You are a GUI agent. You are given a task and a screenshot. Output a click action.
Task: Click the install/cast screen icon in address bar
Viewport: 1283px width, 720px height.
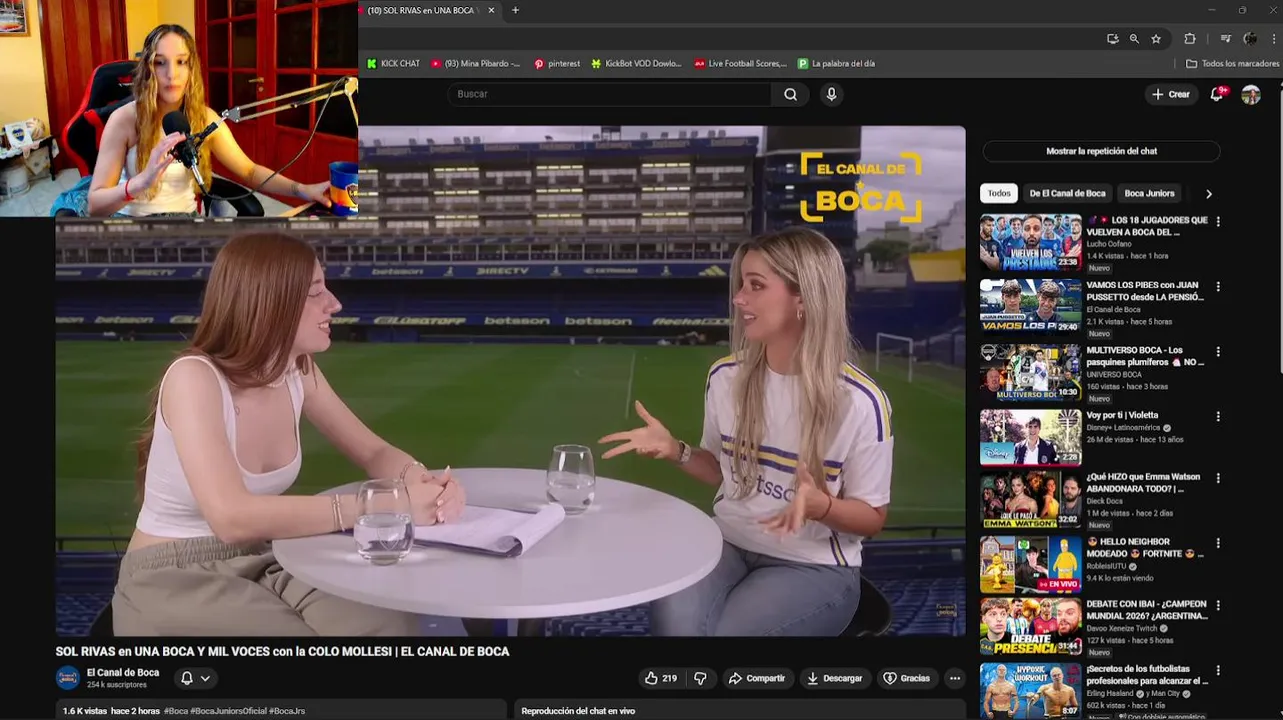coord(1112,39)
